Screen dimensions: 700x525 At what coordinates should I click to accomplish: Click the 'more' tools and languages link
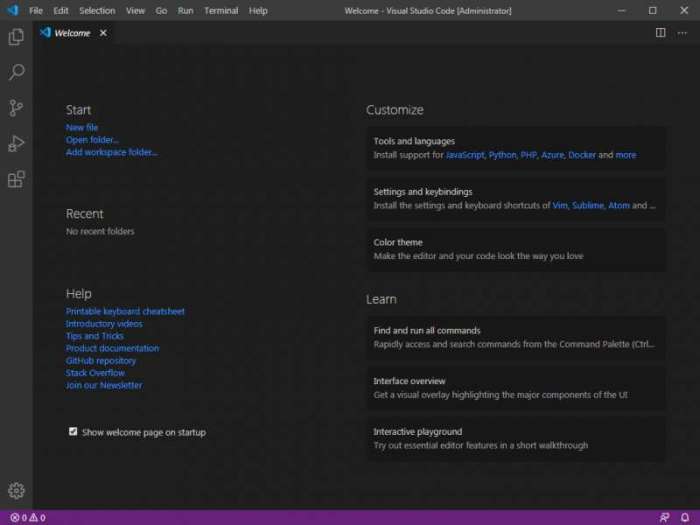(625, 155)
